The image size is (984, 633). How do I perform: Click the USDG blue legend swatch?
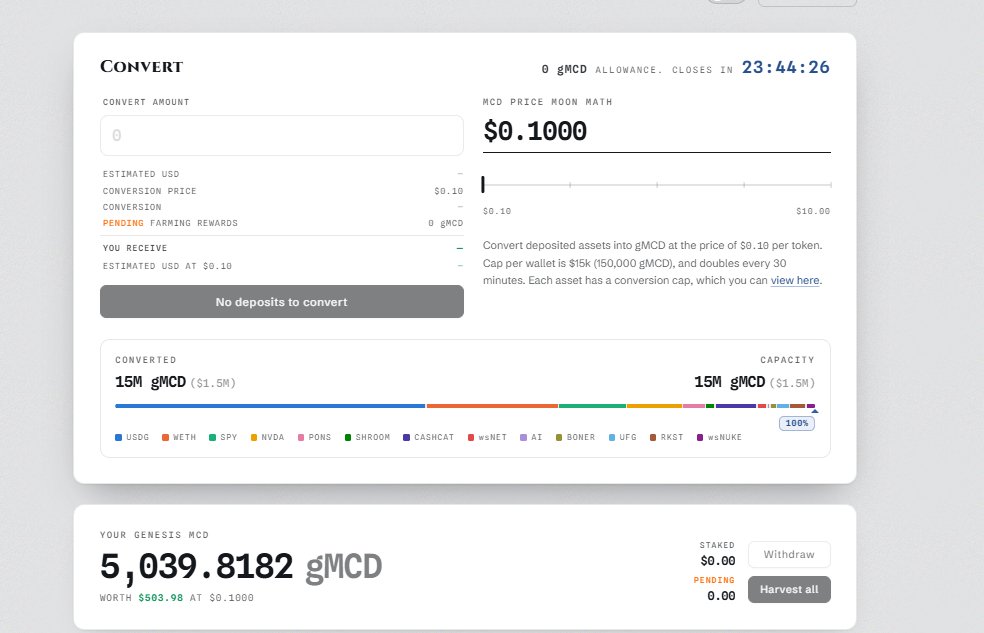coord(119,437)
